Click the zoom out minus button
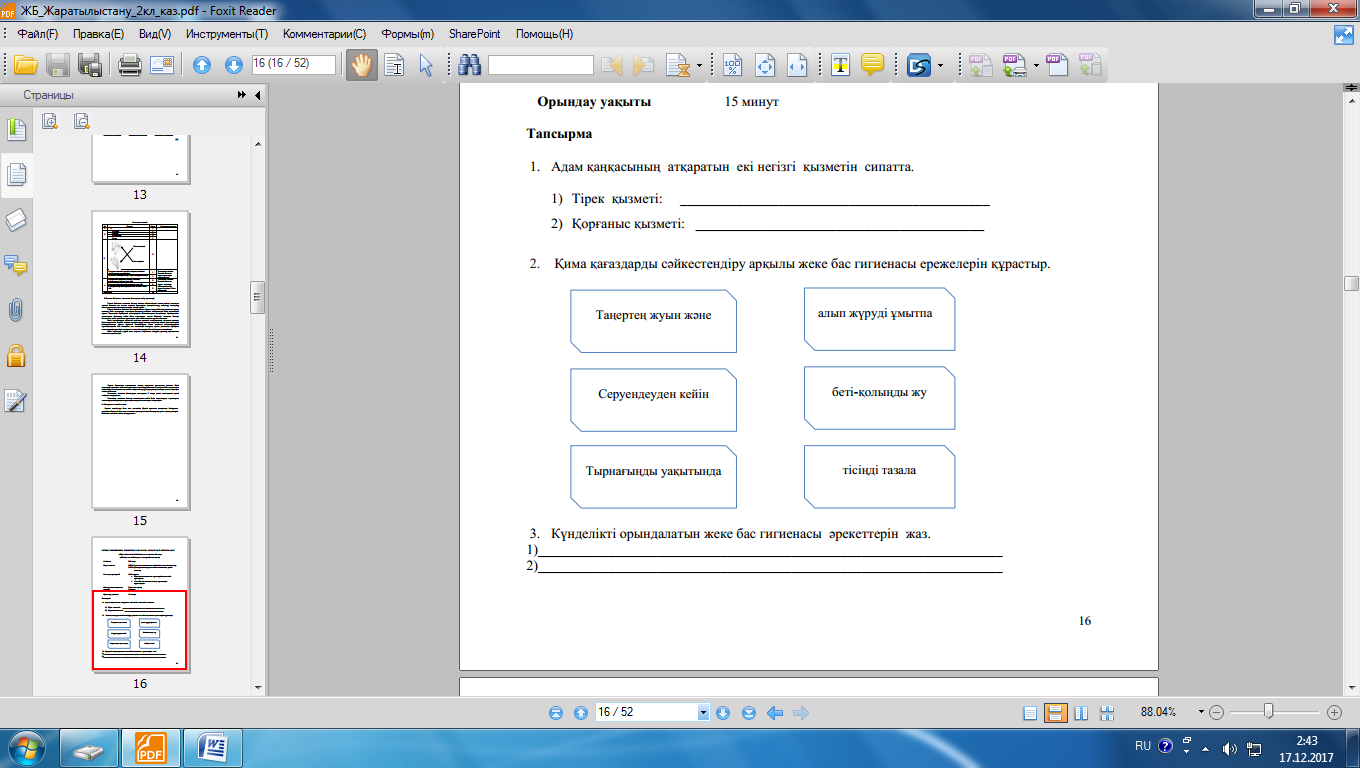This screenshot has width=1360, height=768. point(1216,713)
